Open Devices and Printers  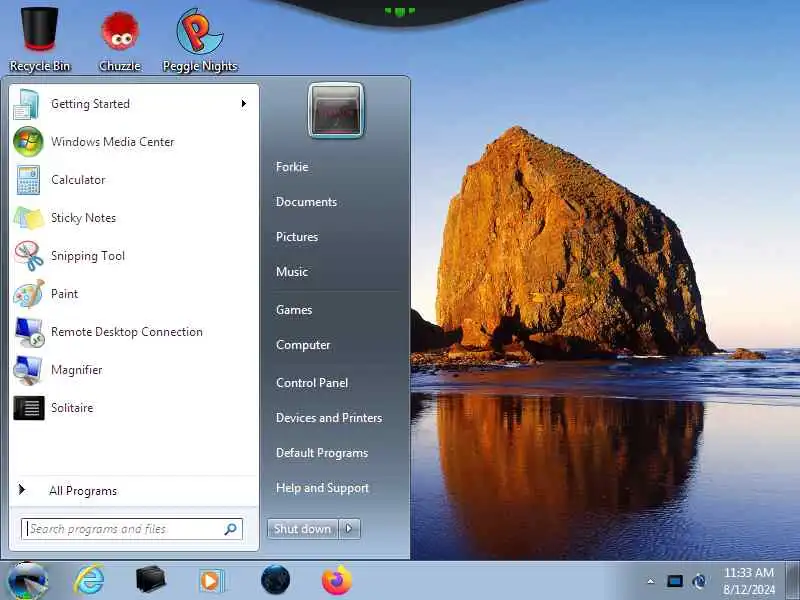[x=329, y=418]
